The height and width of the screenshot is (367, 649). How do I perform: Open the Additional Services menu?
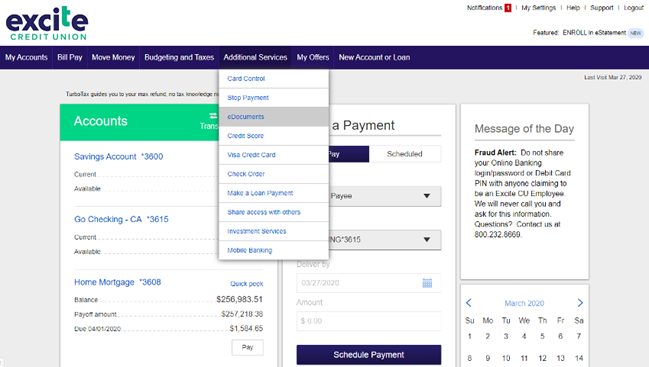pos(255,58)
